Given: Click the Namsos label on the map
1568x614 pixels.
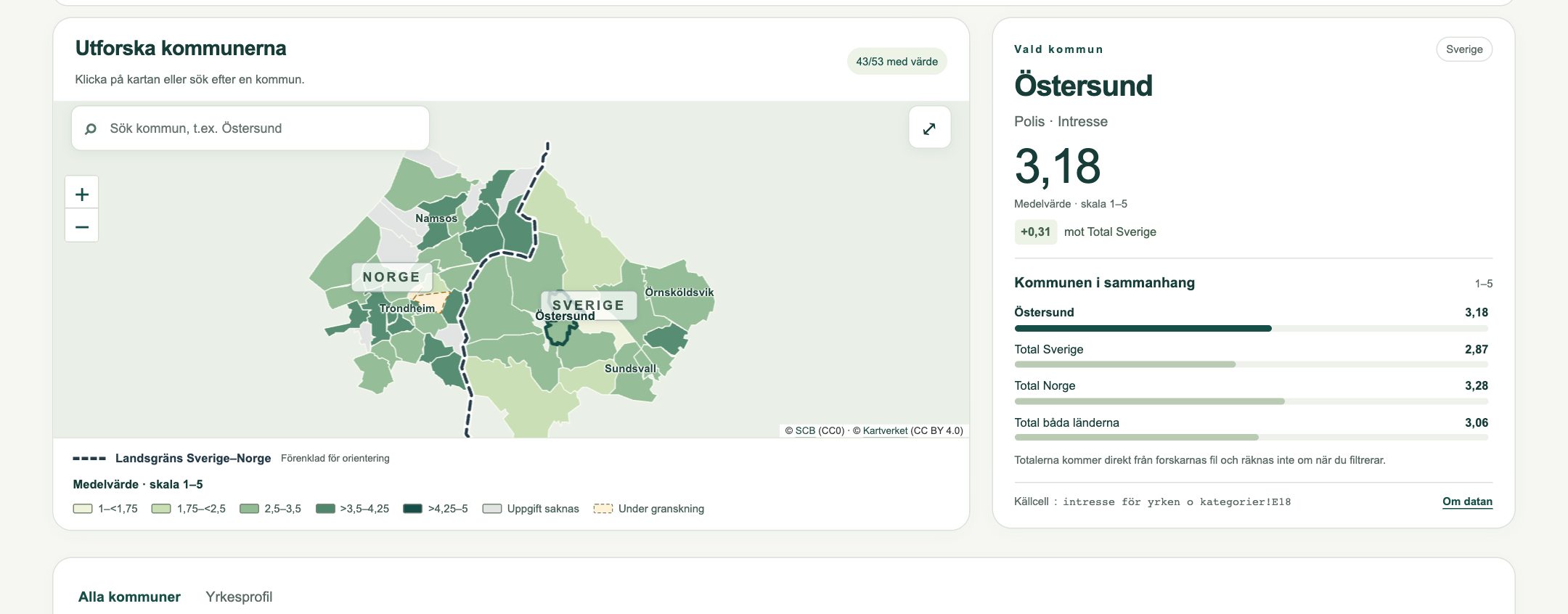Looking at the screenshot, I should point(436,218).
